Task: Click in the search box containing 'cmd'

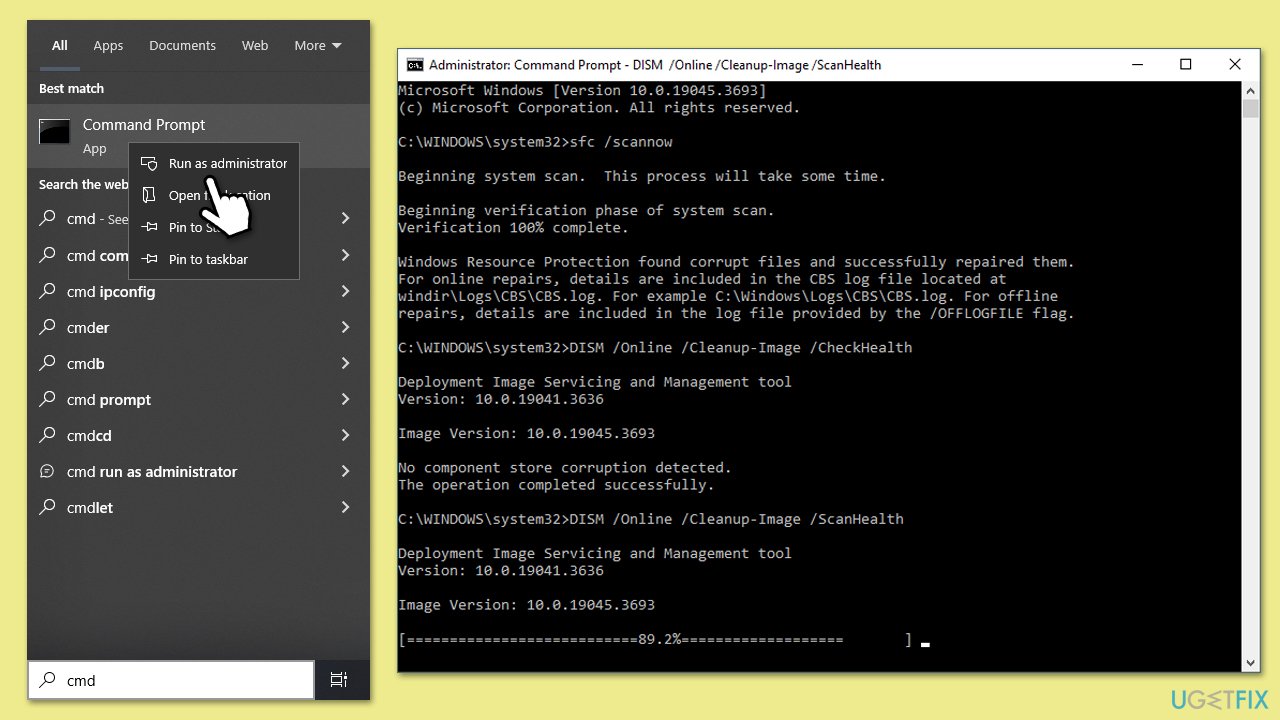Action: click(x=171, y=680)
